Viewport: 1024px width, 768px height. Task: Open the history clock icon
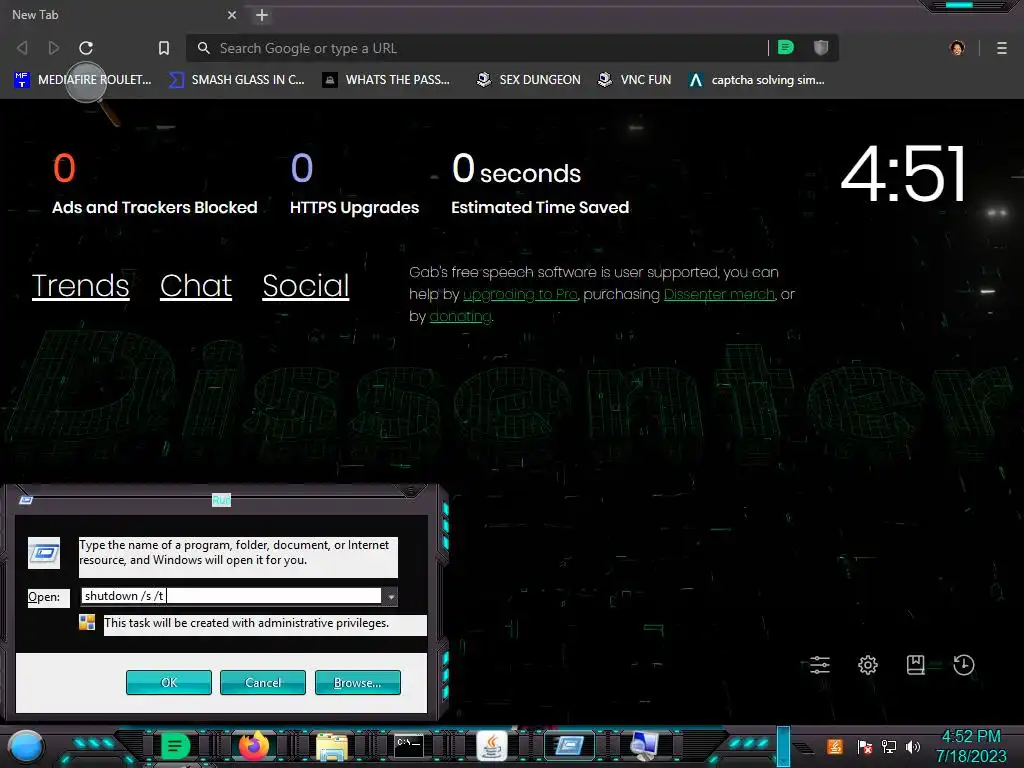(964, 665)
